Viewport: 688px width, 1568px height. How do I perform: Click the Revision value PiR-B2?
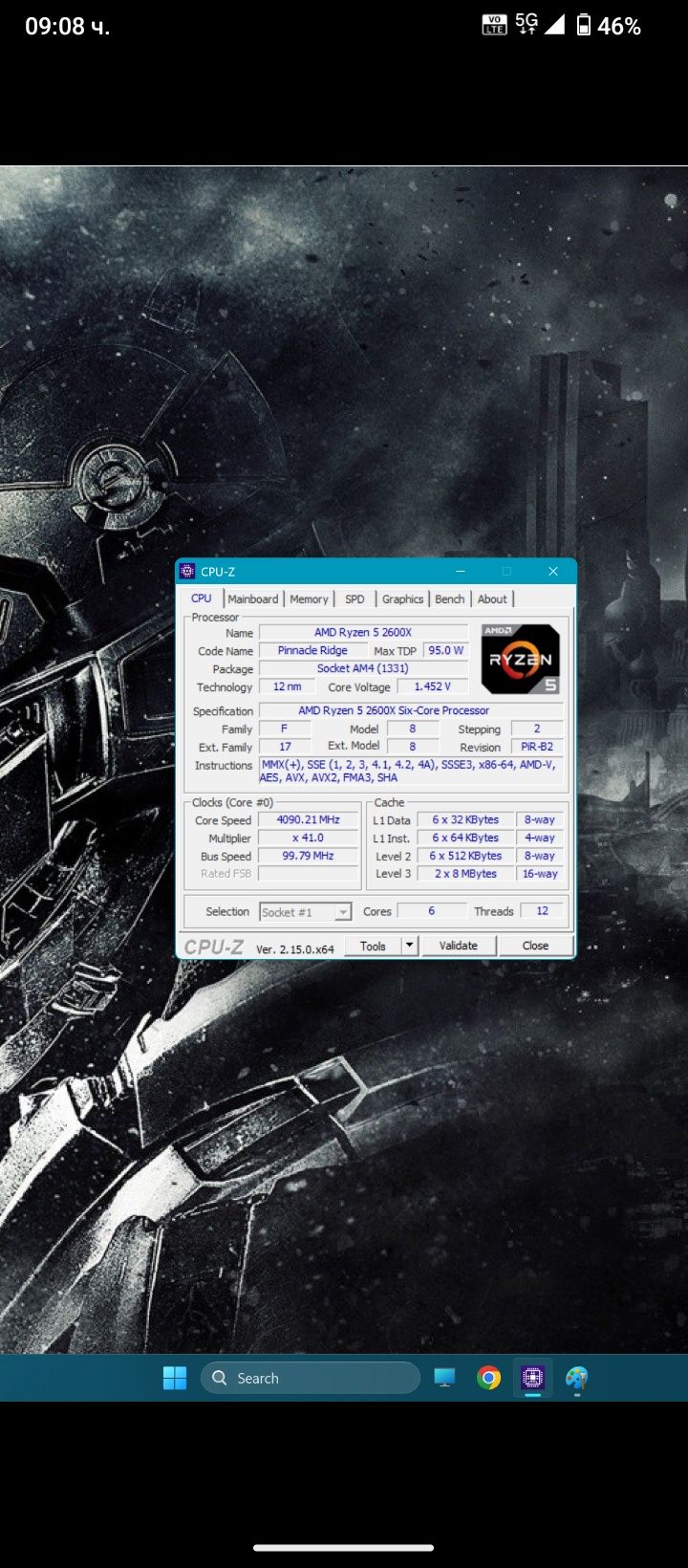pos(537,747)
